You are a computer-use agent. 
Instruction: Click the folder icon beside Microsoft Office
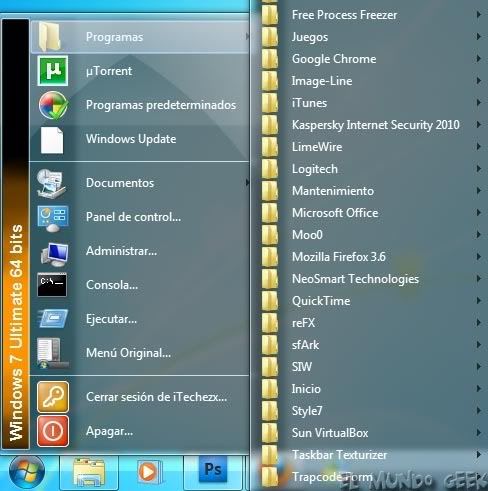click(270, 213)
